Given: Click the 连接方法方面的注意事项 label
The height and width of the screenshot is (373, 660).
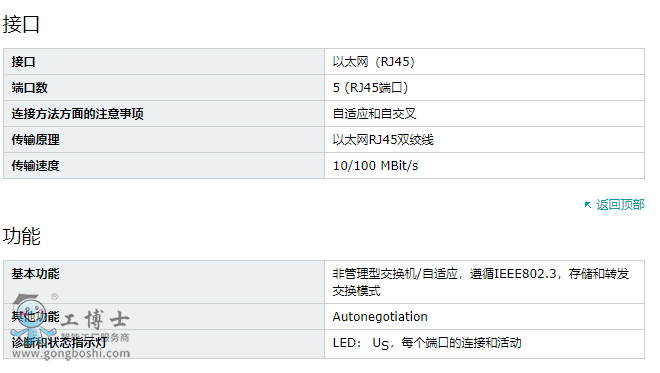Looking at the screenshot, I should pyautogui.click(x=77, y=114).
